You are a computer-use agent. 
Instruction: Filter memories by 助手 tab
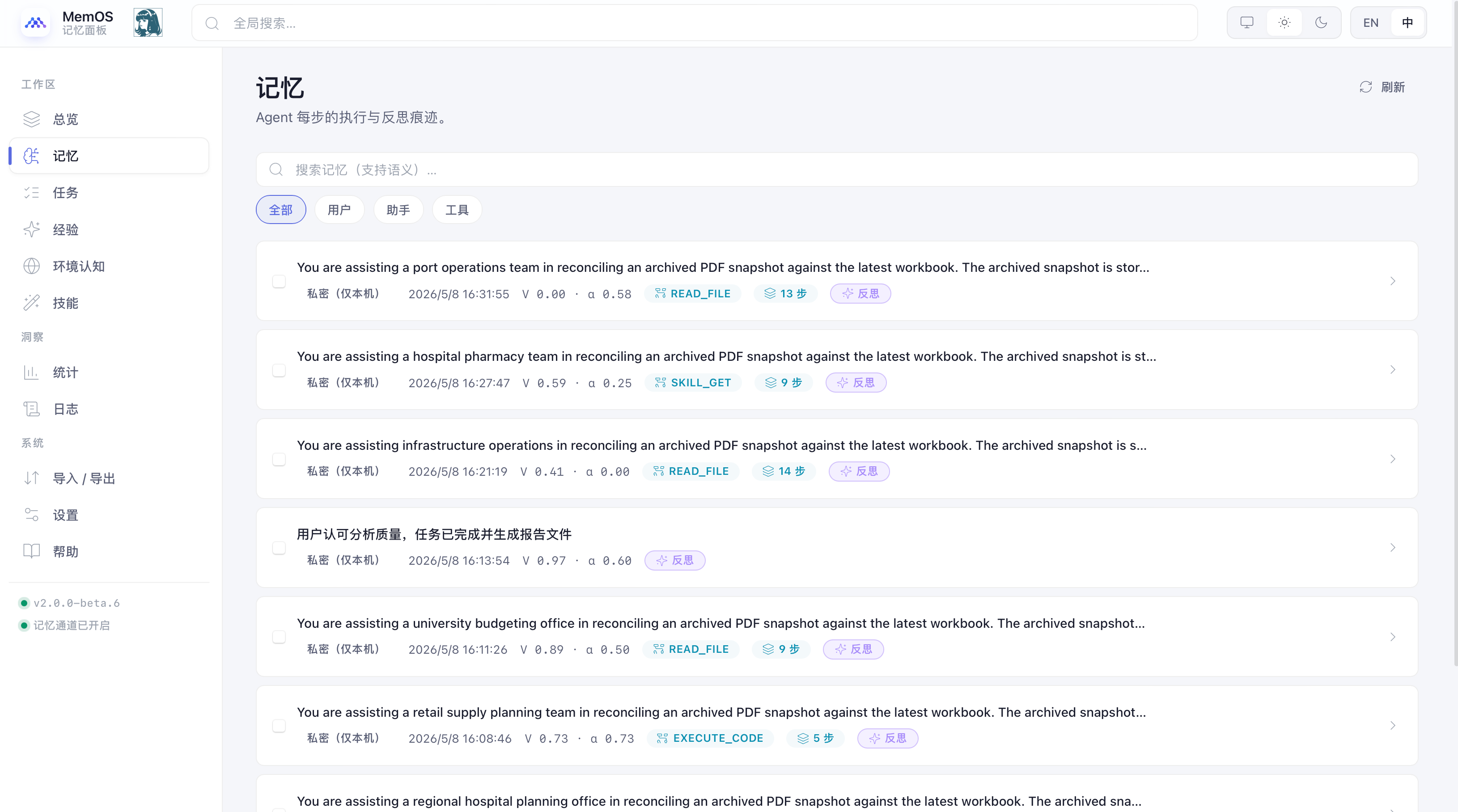tap(398, 210)
